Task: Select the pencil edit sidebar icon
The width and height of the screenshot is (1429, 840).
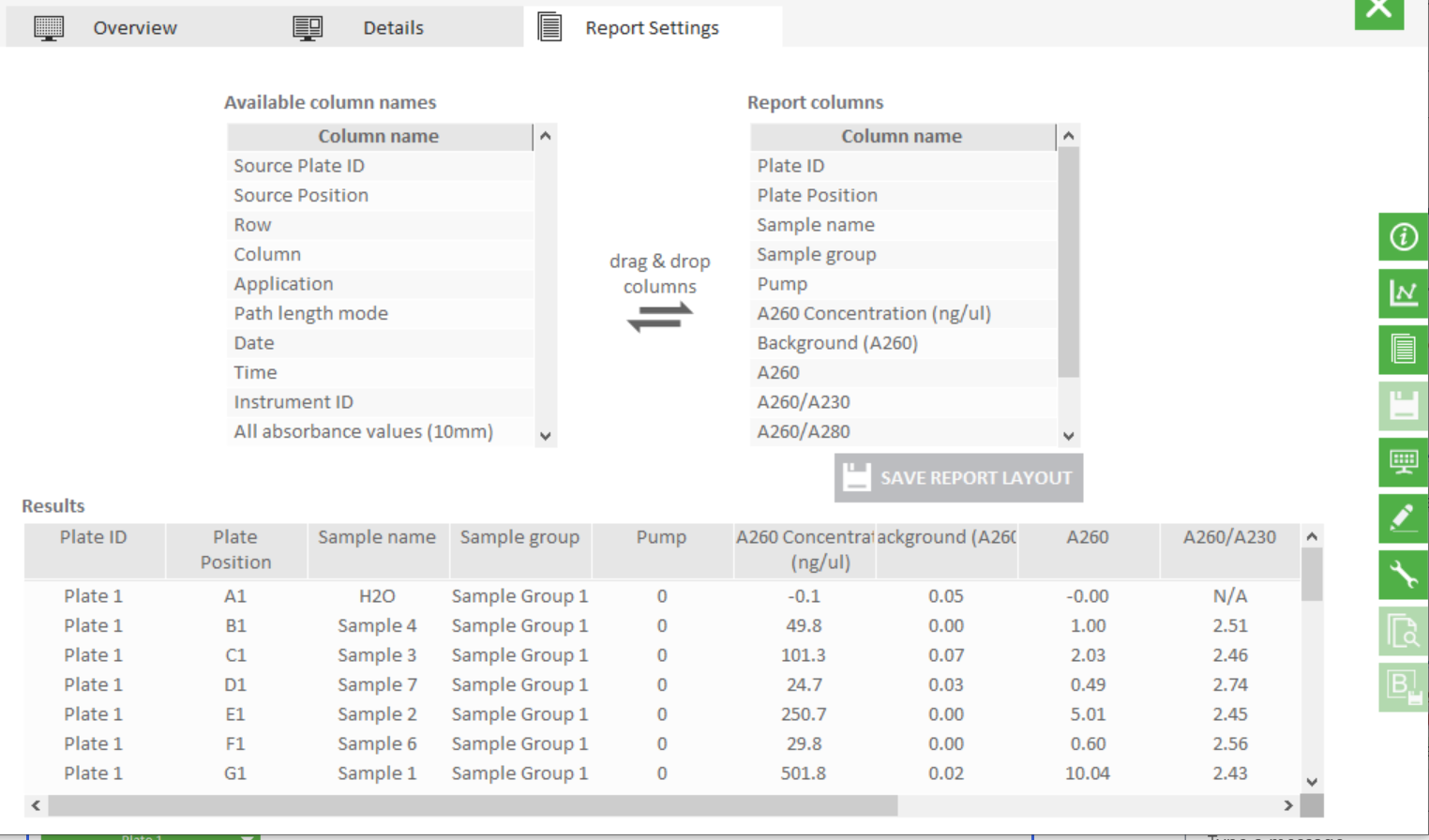Action: coord(1403,518)
